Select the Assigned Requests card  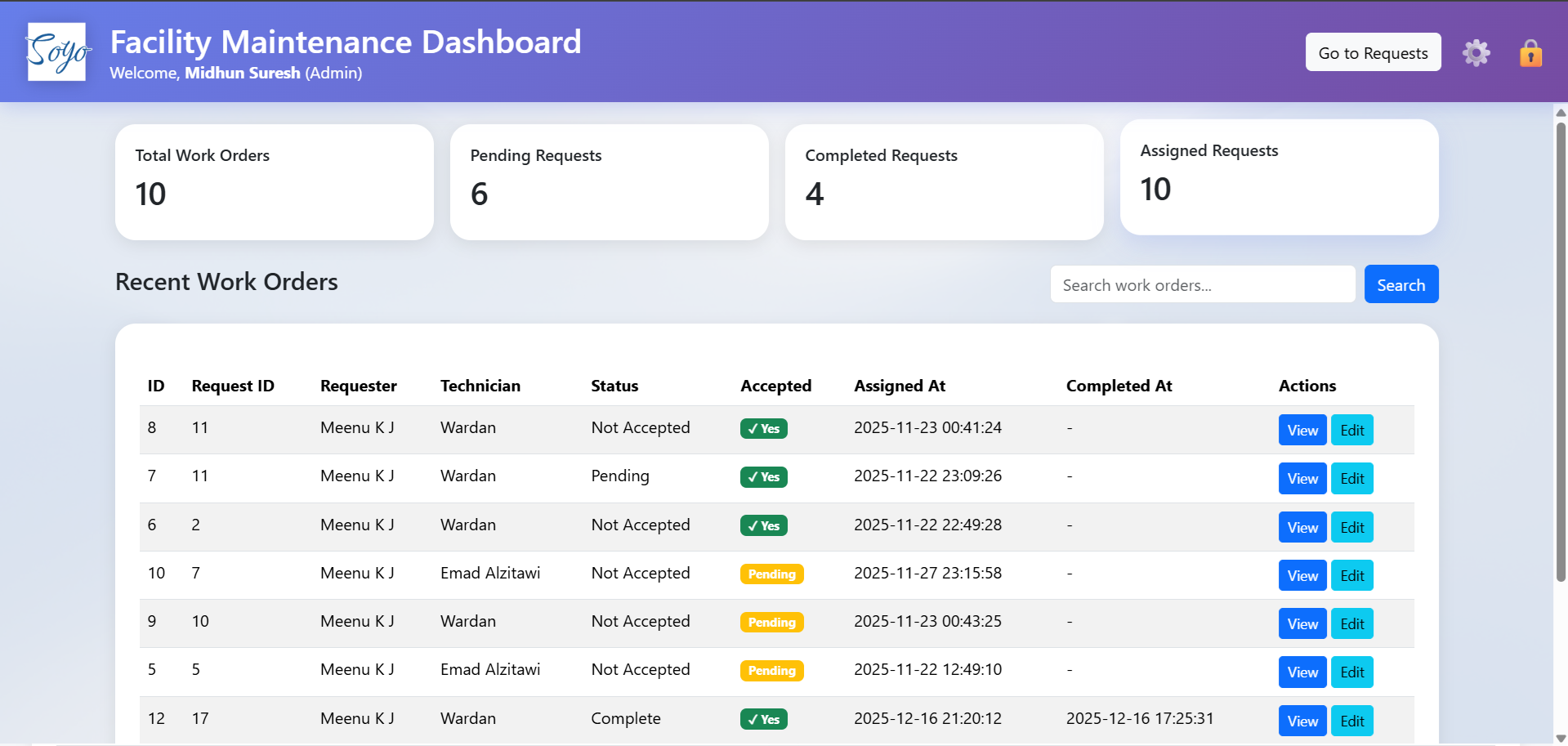click(x=1279, y=176)
